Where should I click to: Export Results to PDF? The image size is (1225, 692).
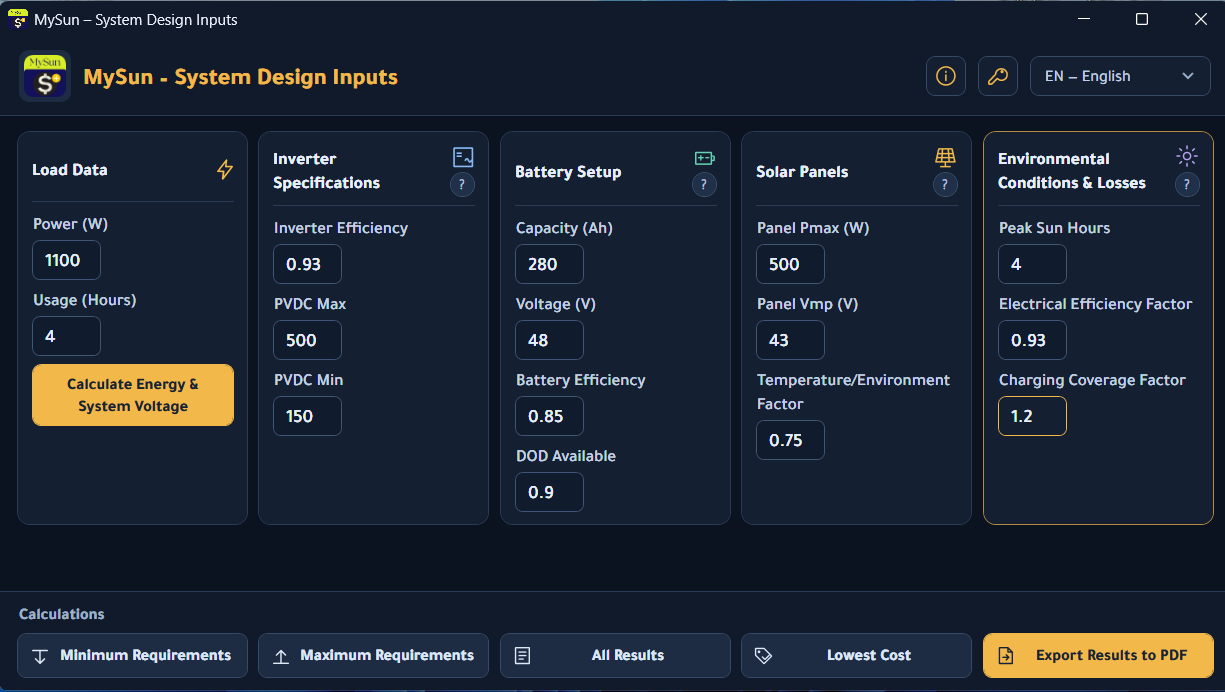point(1099,656)
